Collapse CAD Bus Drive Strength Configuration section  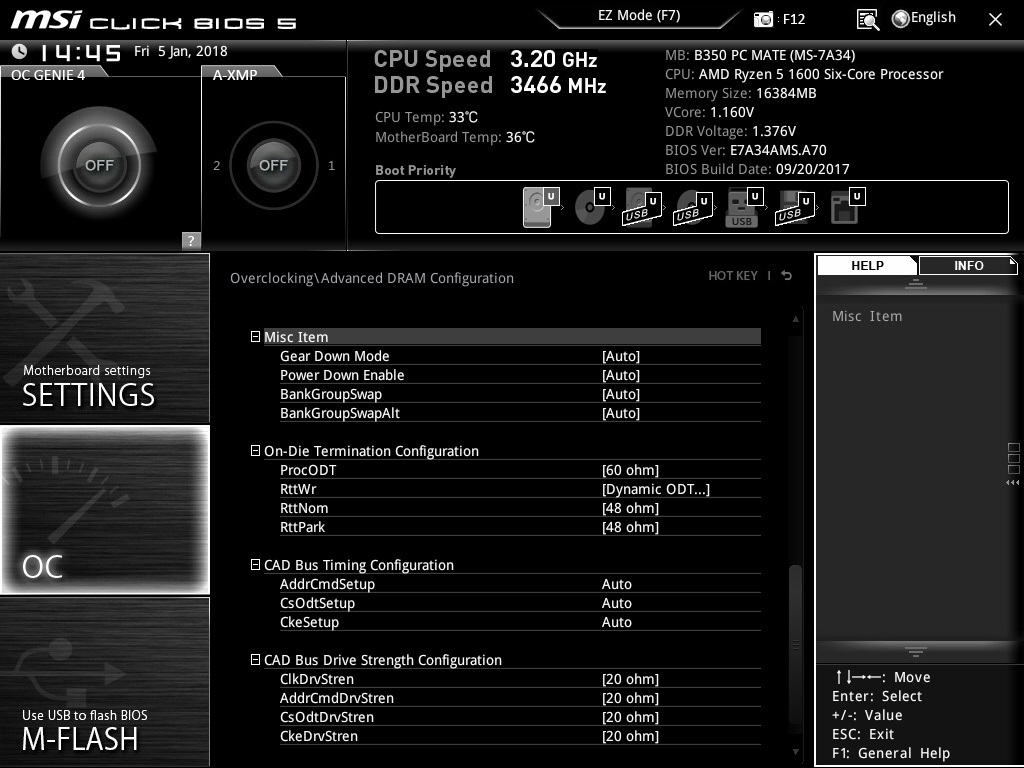coord(255,660)
